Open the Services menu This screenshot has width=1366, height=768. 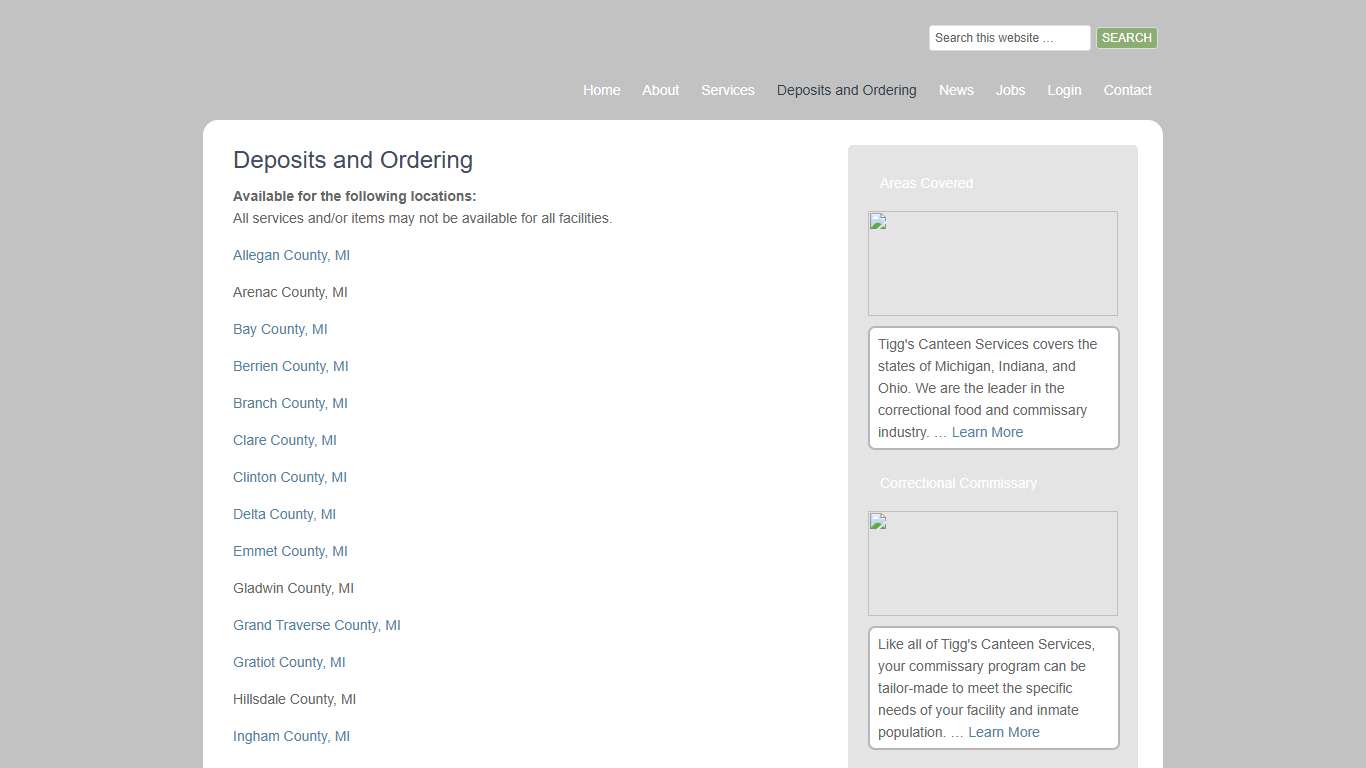(727, 90)
